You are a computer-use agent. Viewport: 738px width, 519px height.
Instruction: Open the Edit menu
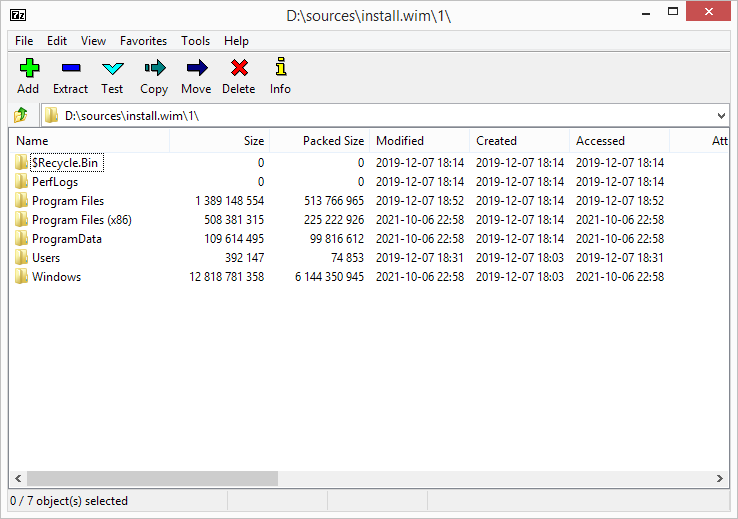[57, 41]
